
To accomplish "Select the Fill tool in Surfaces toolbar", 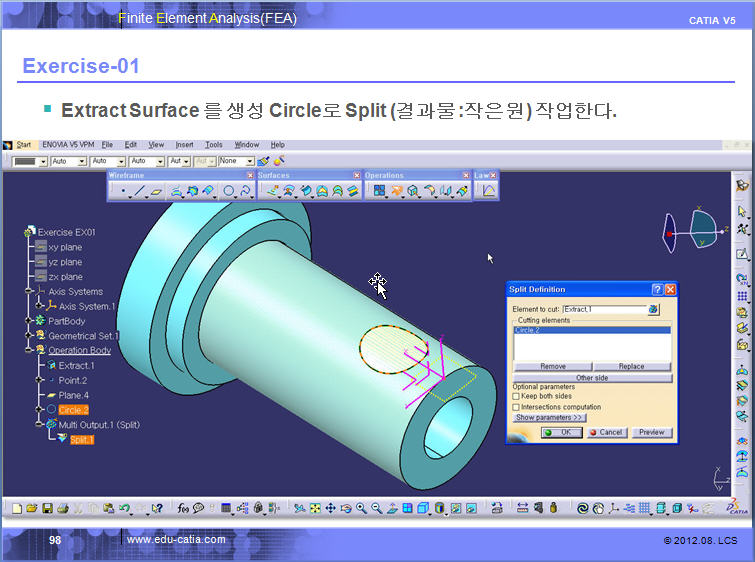I will 322,191.
